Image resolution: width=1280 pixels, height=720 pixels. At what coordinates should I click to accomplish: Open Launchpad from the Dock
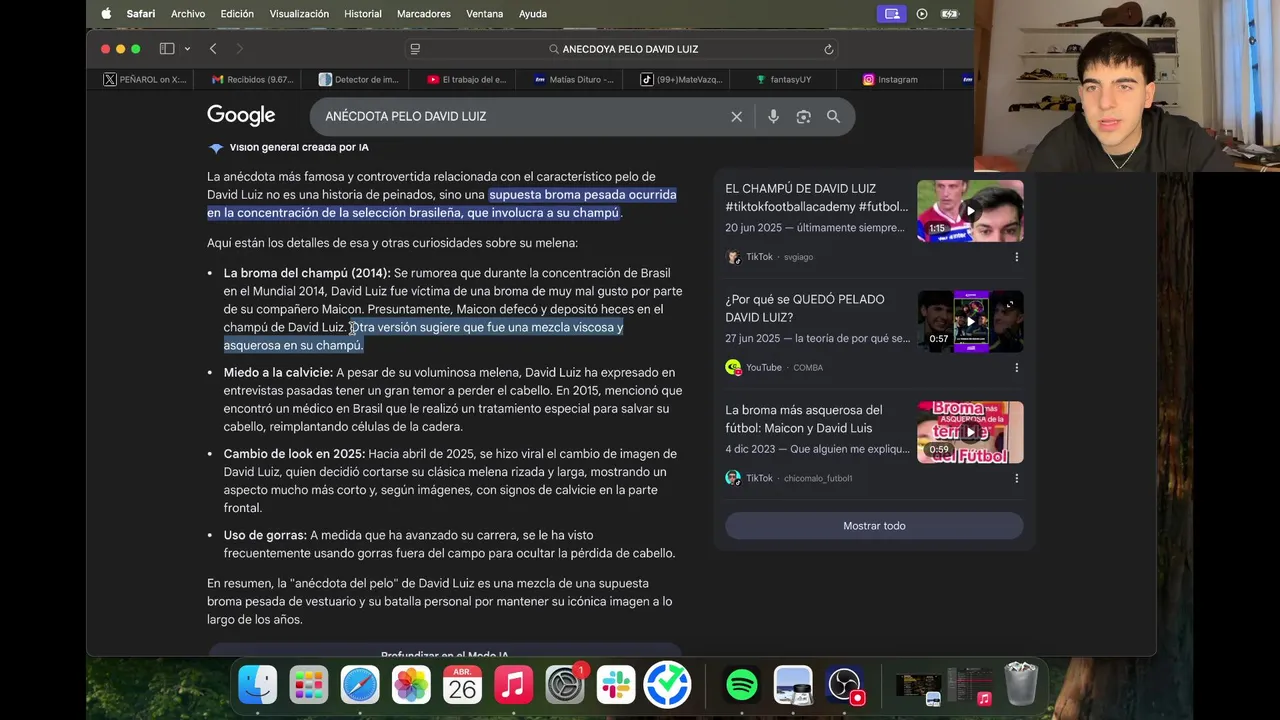(x=309, y=685)
